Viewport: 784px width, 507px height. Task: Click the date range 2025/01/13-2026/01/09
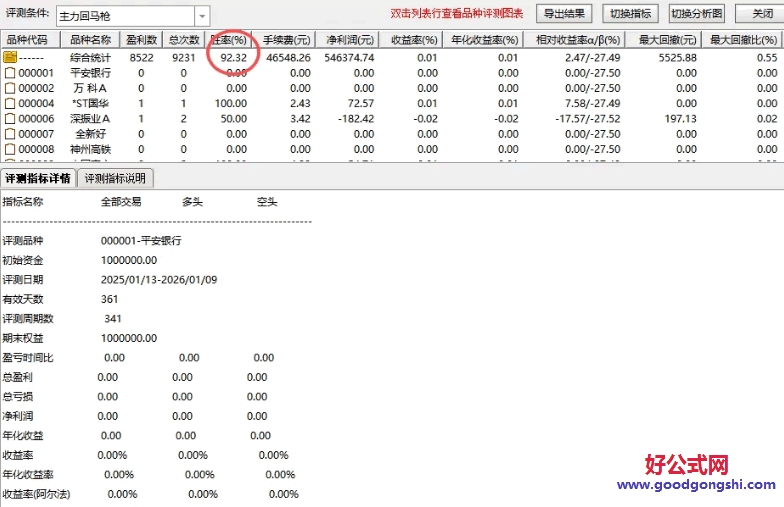tap(159, 280)
